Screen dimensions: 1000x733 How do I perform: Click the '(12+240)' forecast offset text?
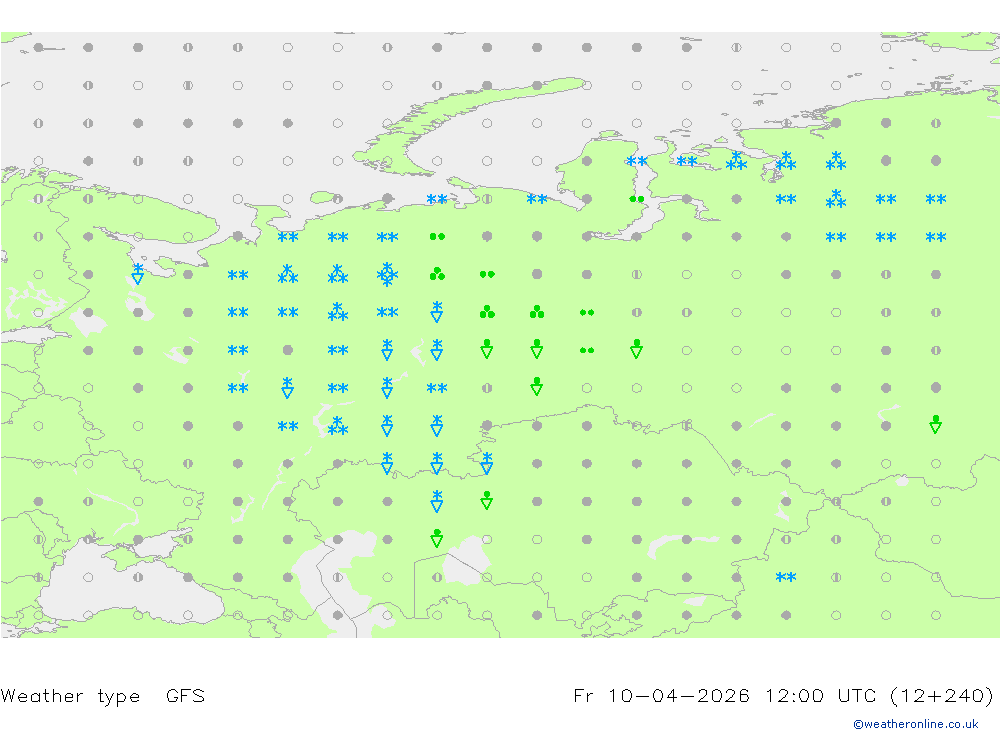click(x=941, y=695)
